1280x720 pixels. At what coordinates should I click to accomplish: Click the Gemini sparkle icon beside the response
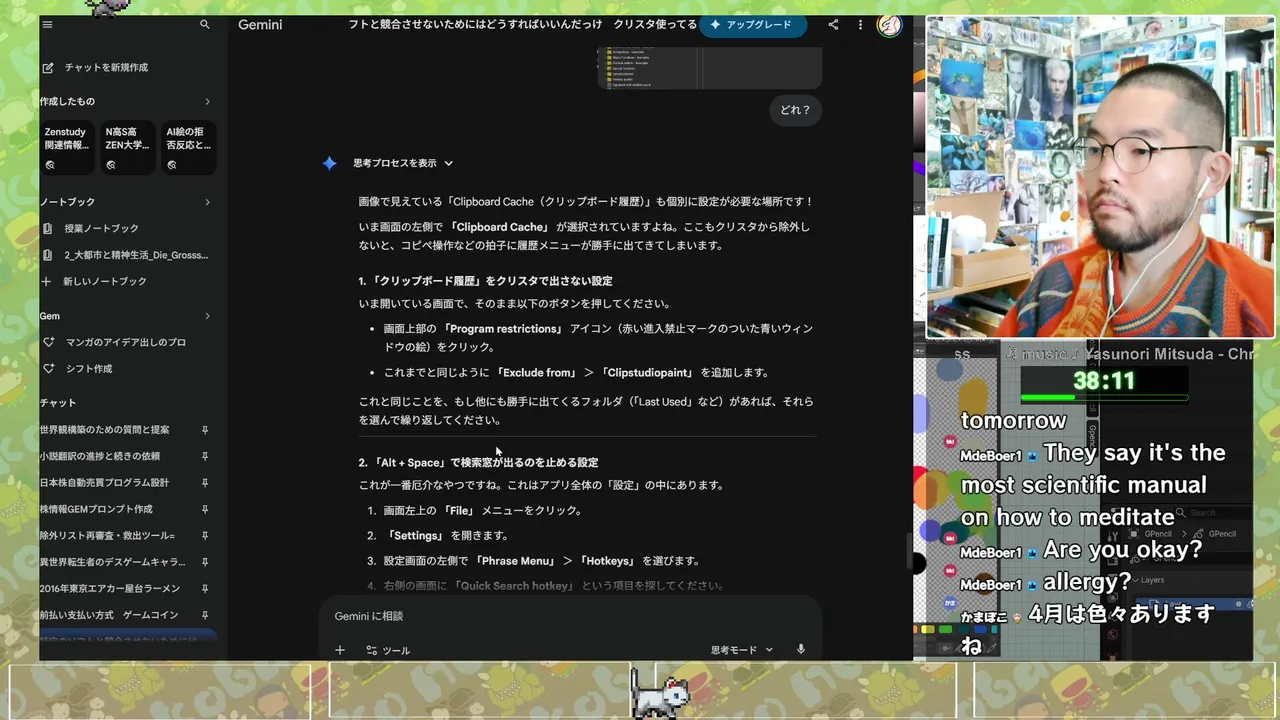[329, 163]
